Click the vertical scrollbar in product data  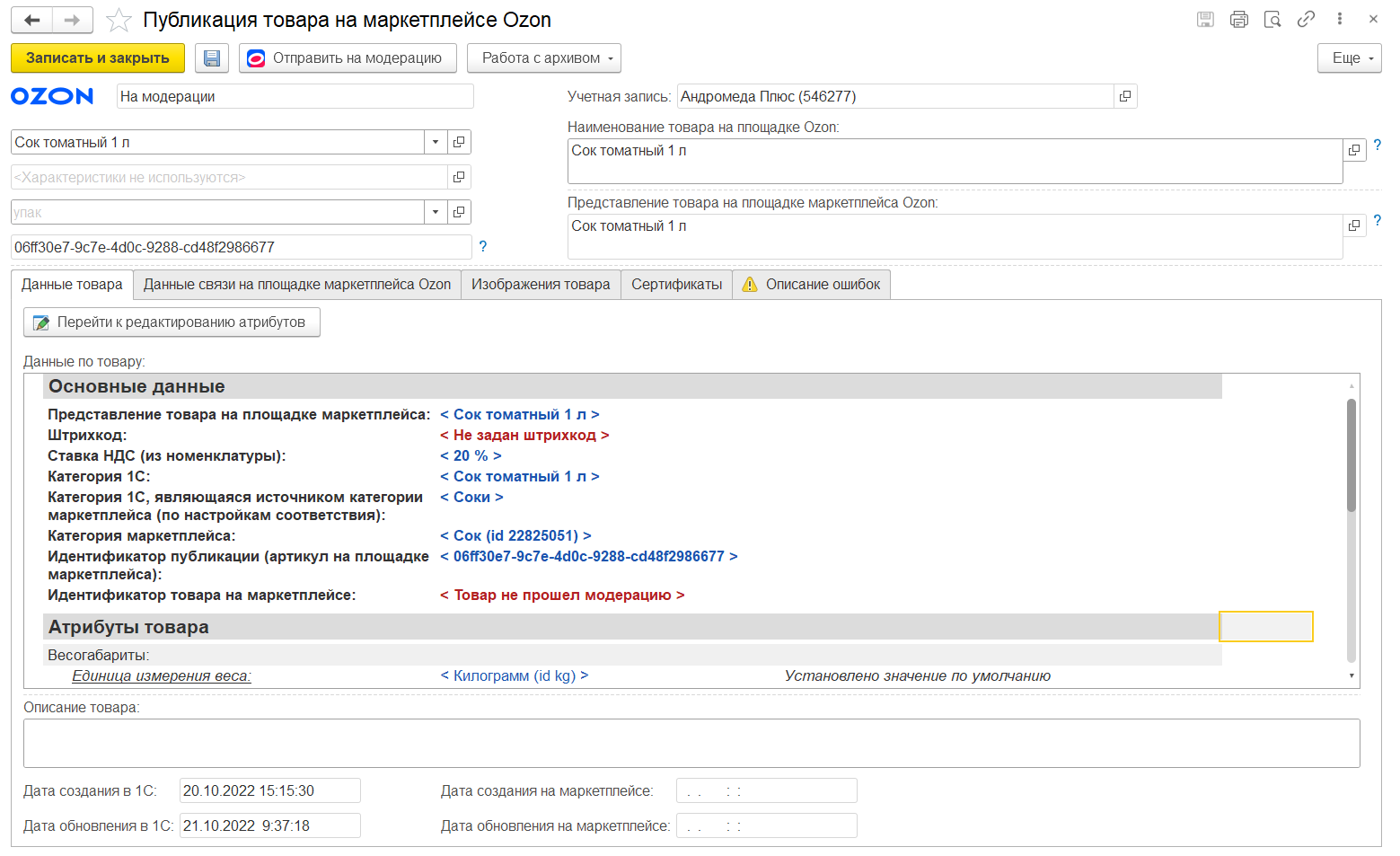tap(1351, 454)
